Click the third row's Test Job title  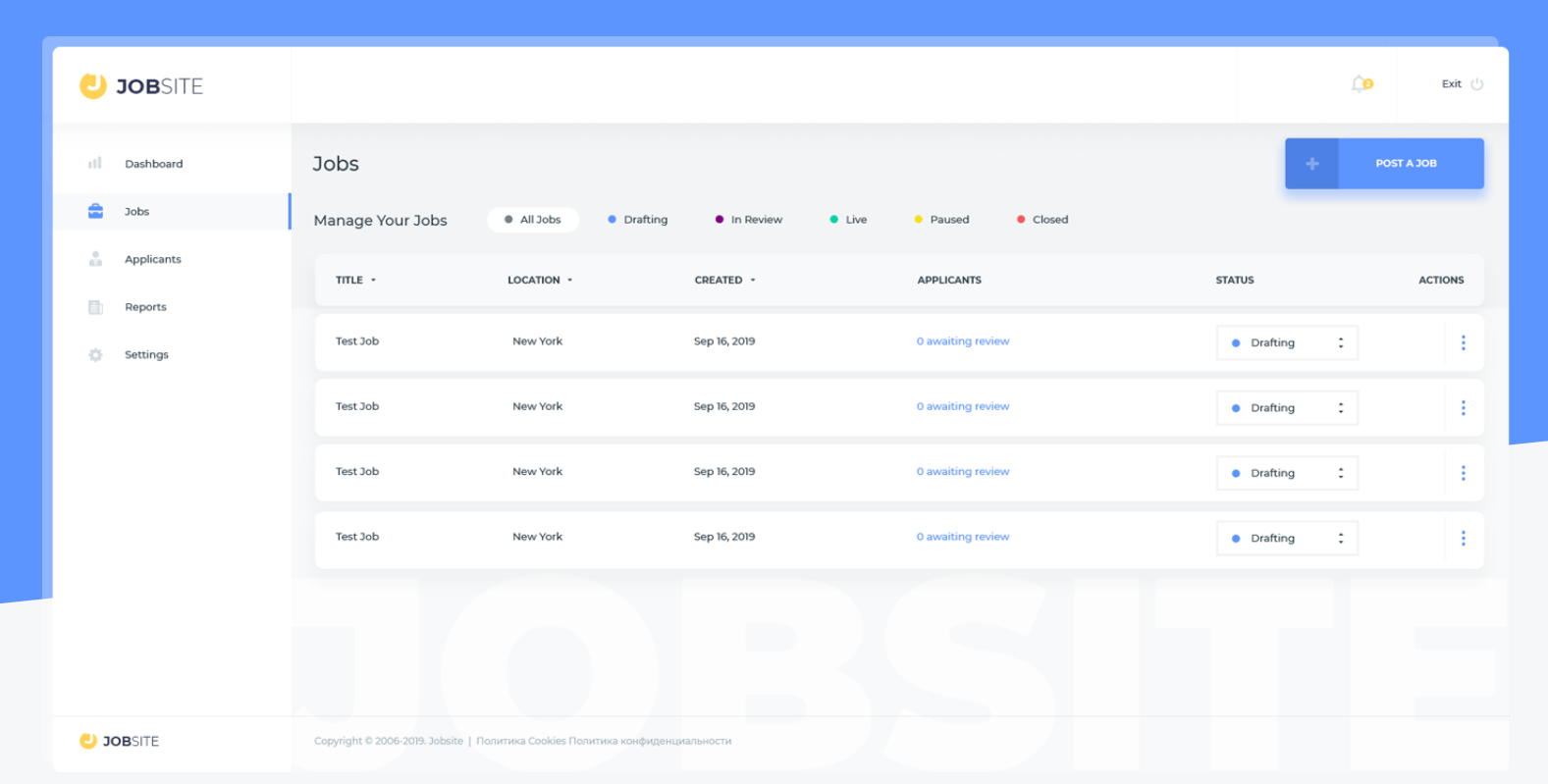pyautogui.click(x=357, y=472)
